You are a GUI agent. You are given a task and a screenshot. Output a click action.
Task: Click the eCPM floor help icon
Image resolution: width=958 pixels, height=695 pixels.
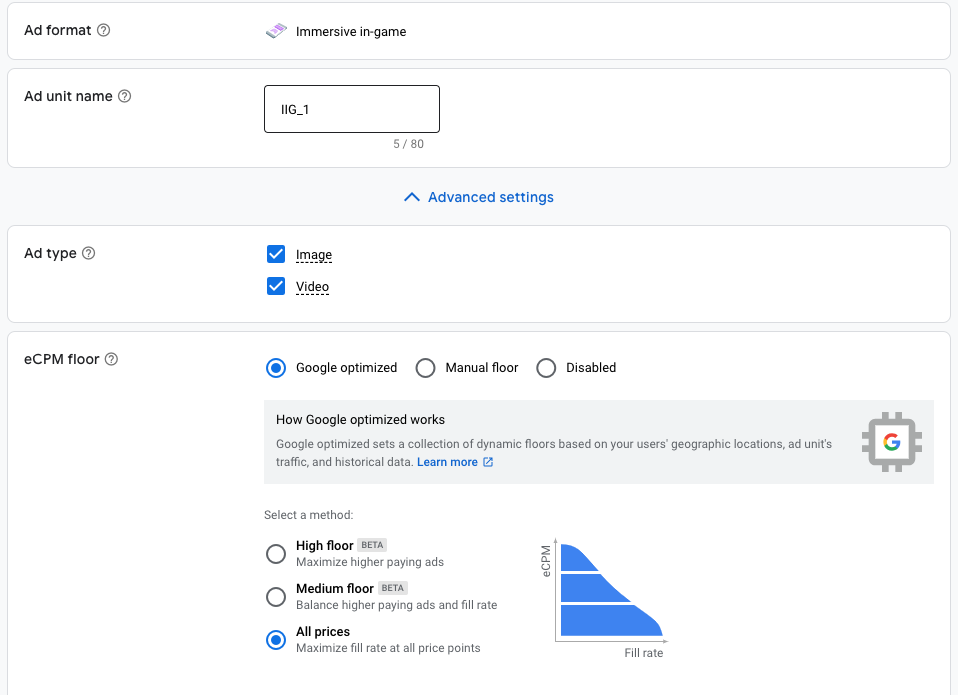click(x=112, y=359)
